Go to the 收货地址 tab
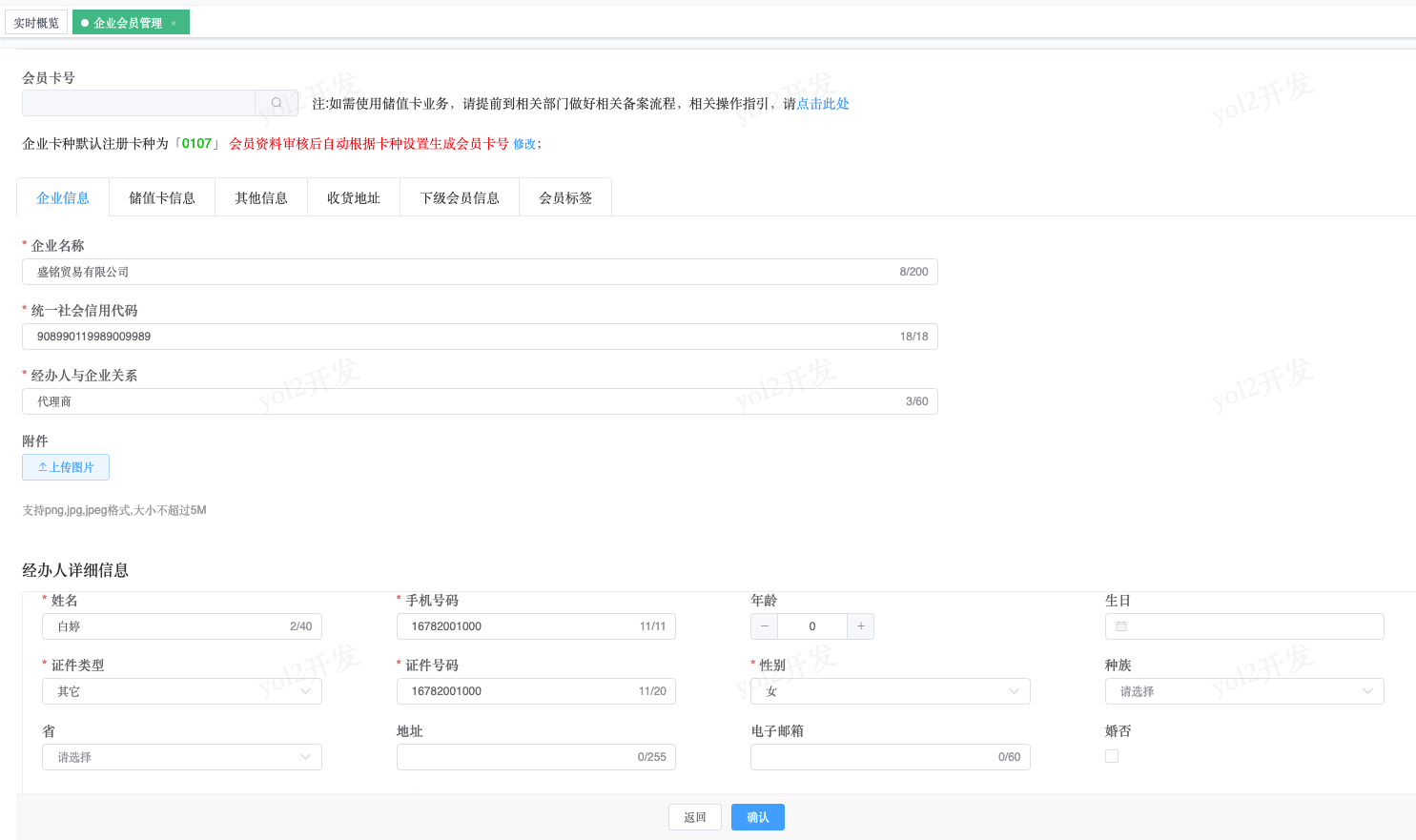 click(x=354, y=197)
